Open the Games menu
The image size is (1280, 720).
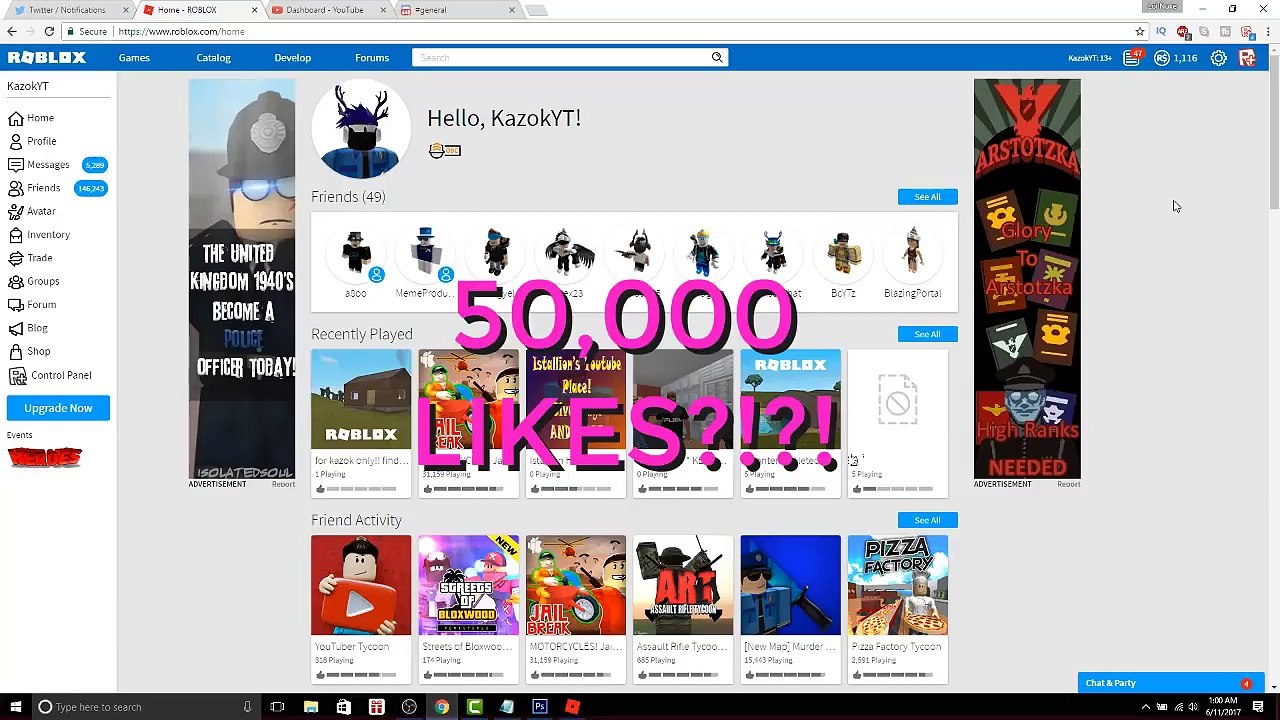coord(134,58)
